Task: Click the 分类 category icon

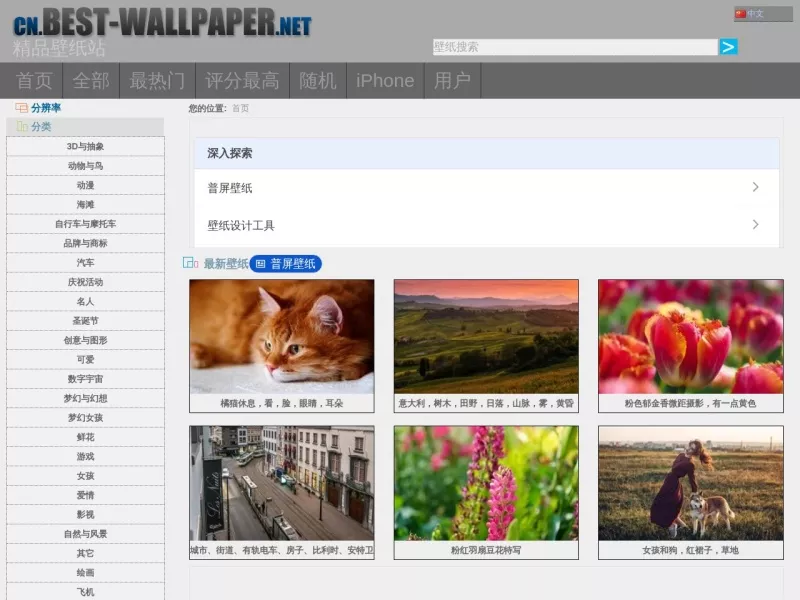Action: [22, 126]
